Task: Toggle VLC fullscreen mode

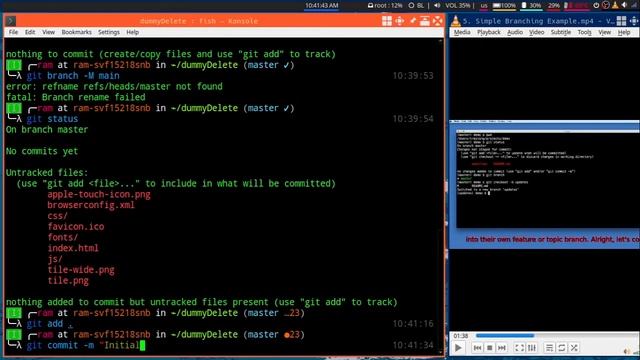Action: (x=519, y=348)
